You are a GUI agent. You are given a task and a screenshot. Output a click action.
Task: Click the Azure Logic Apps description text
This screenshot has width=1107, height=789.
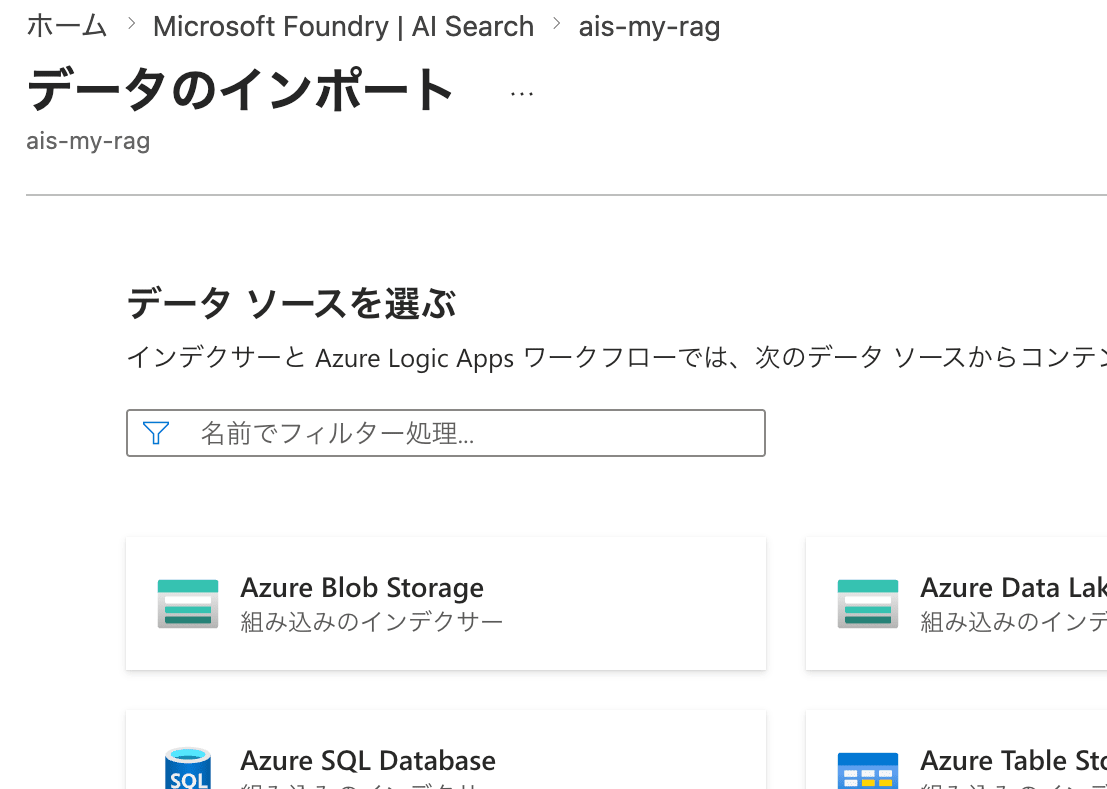coord(616,359)
